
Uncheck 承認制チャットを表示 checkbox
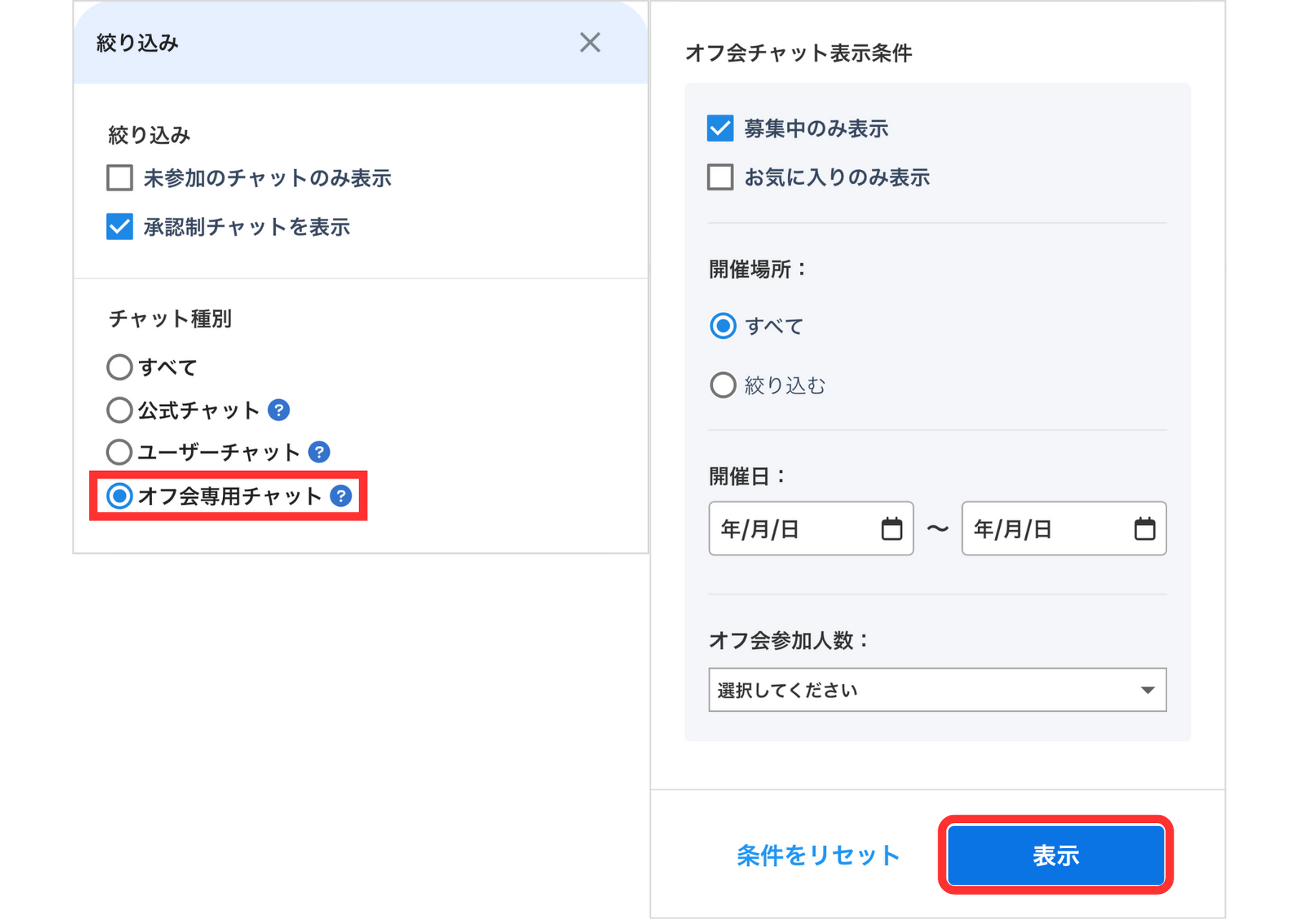[120, 227]
